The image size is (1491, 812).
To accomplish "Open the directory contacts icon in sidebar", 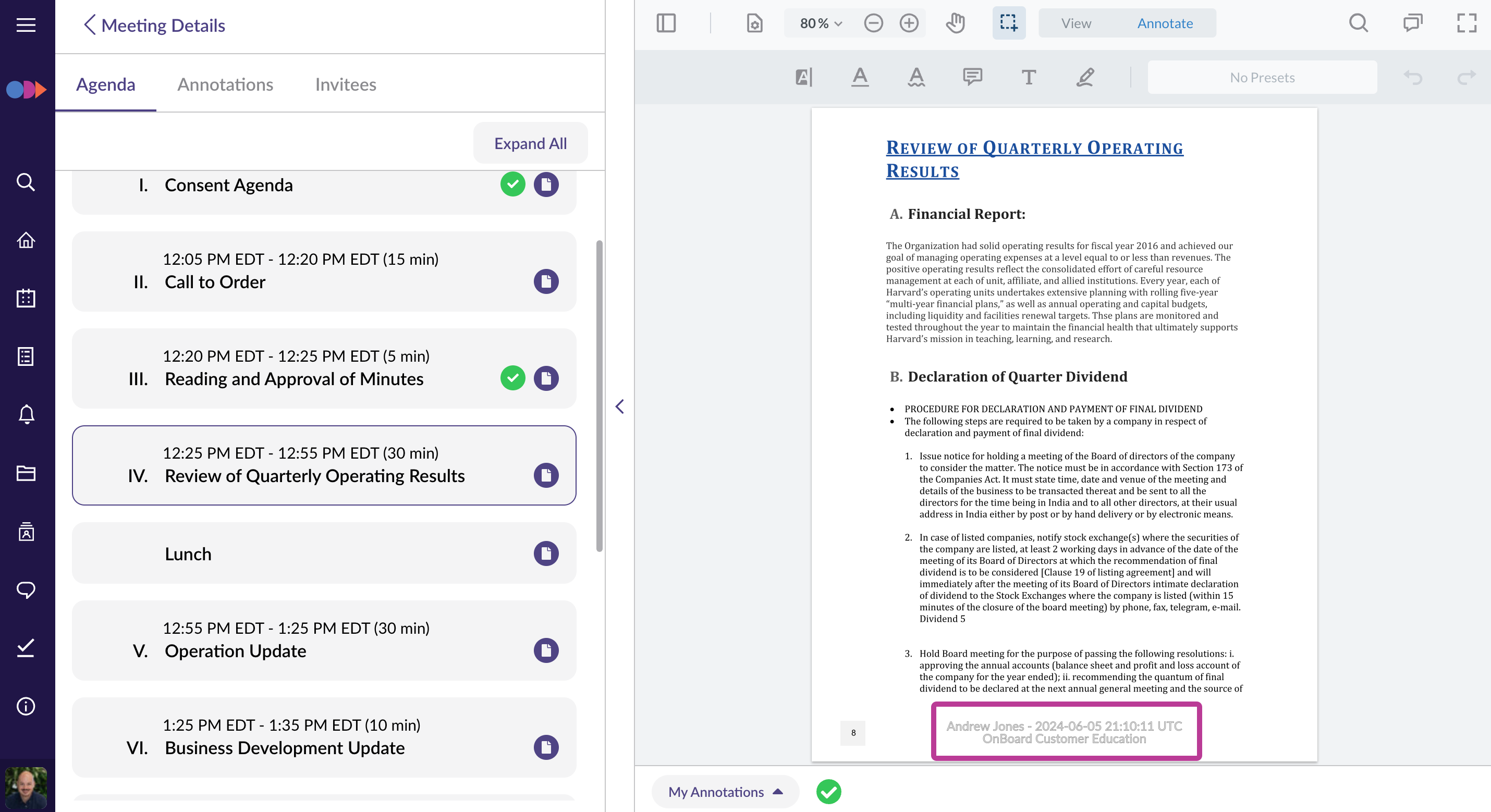I will coord(26,531).
